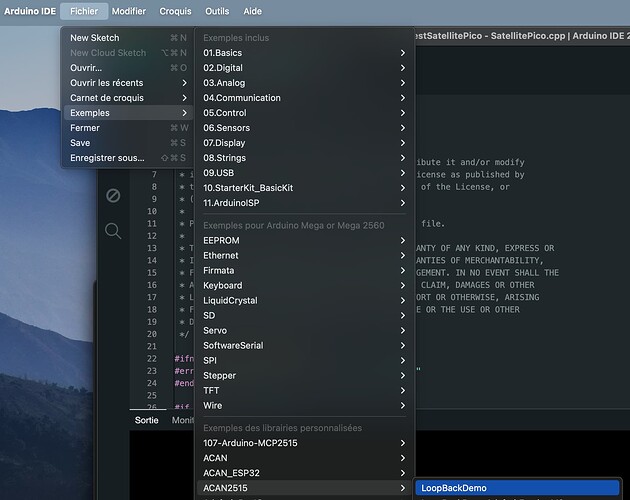Open SoftwareSerial library examples
The width and height of the screenshot is (630, 500).
click(x=305, y=345)
